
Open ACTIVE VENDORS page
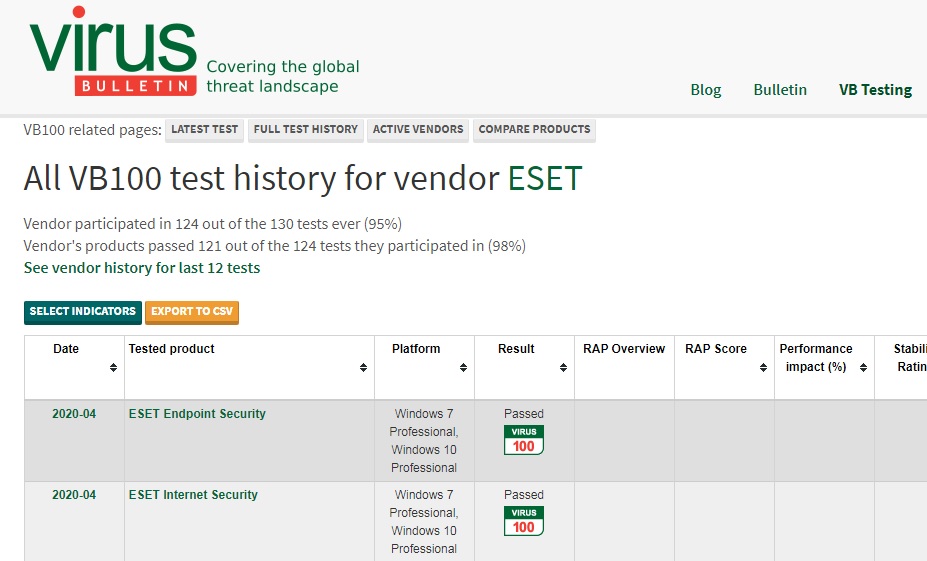(418, 129)
